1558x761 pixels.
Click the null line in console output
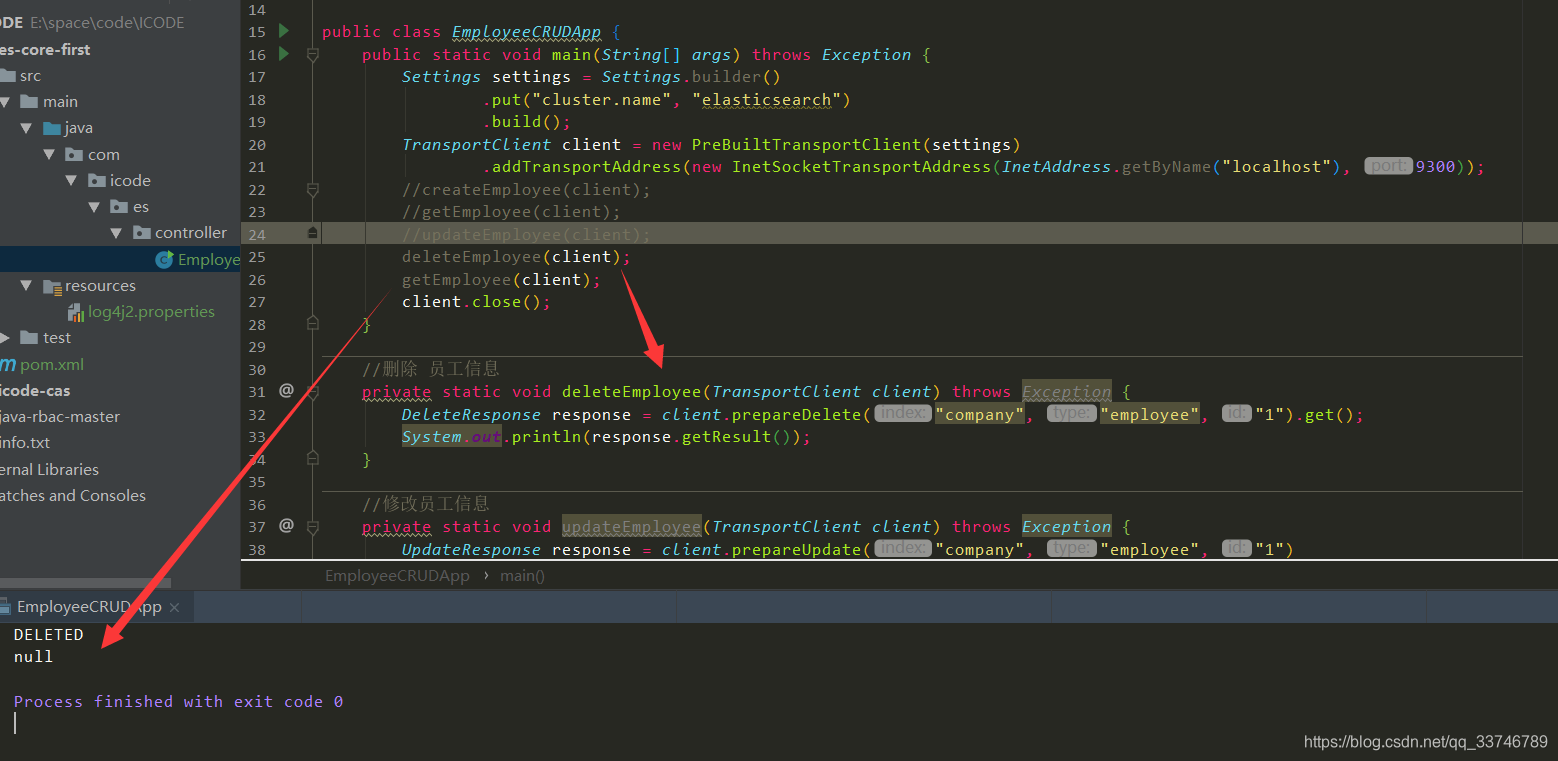coord(34,657)
